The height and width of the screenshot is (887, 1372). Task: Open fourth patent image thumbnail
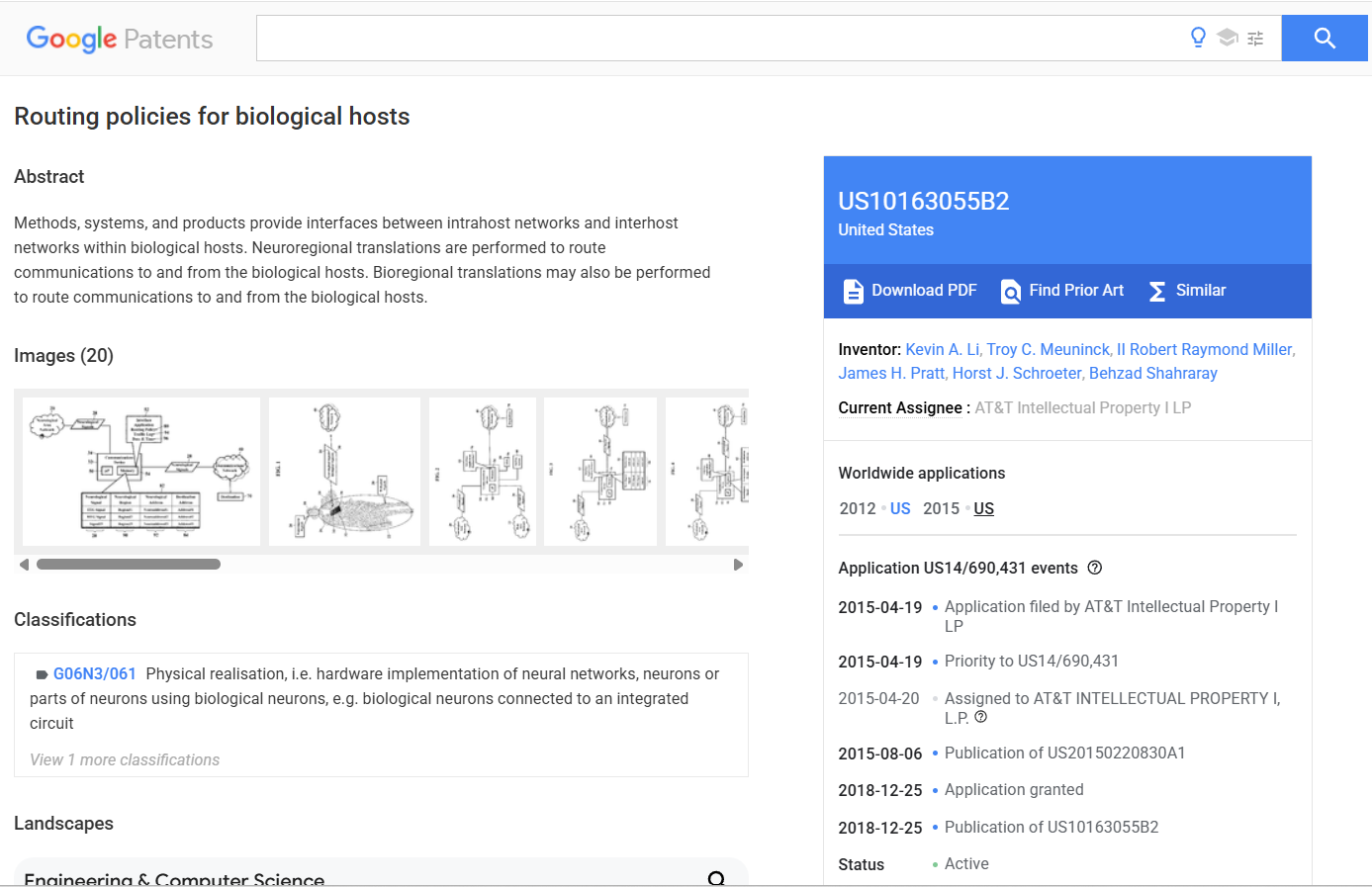click(x=600, y=472)
